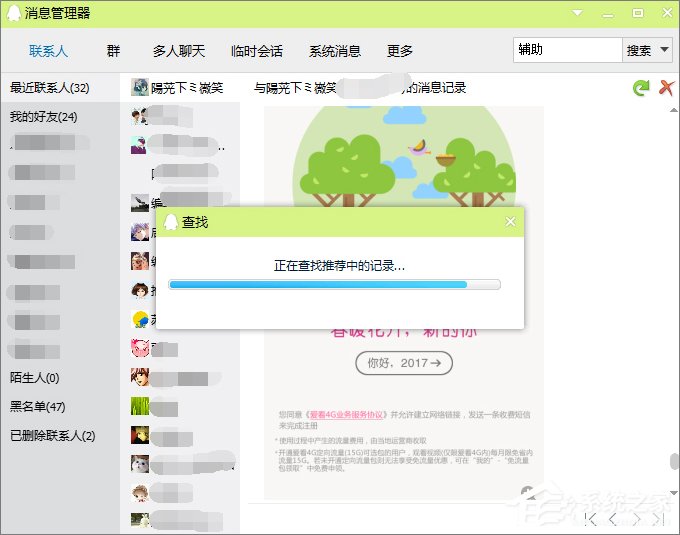Click the search progress bar in dialog

[x=334, y=284]
